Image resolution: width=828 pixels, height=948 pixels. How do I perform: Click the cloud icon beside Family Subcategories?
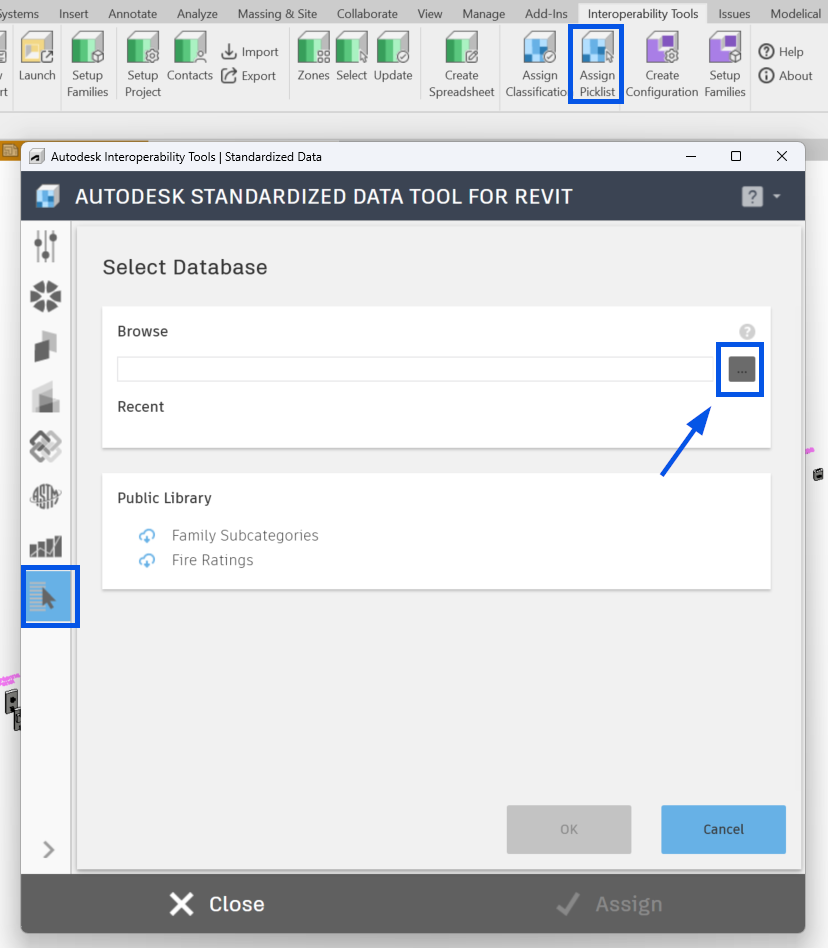tap(147, 535)
